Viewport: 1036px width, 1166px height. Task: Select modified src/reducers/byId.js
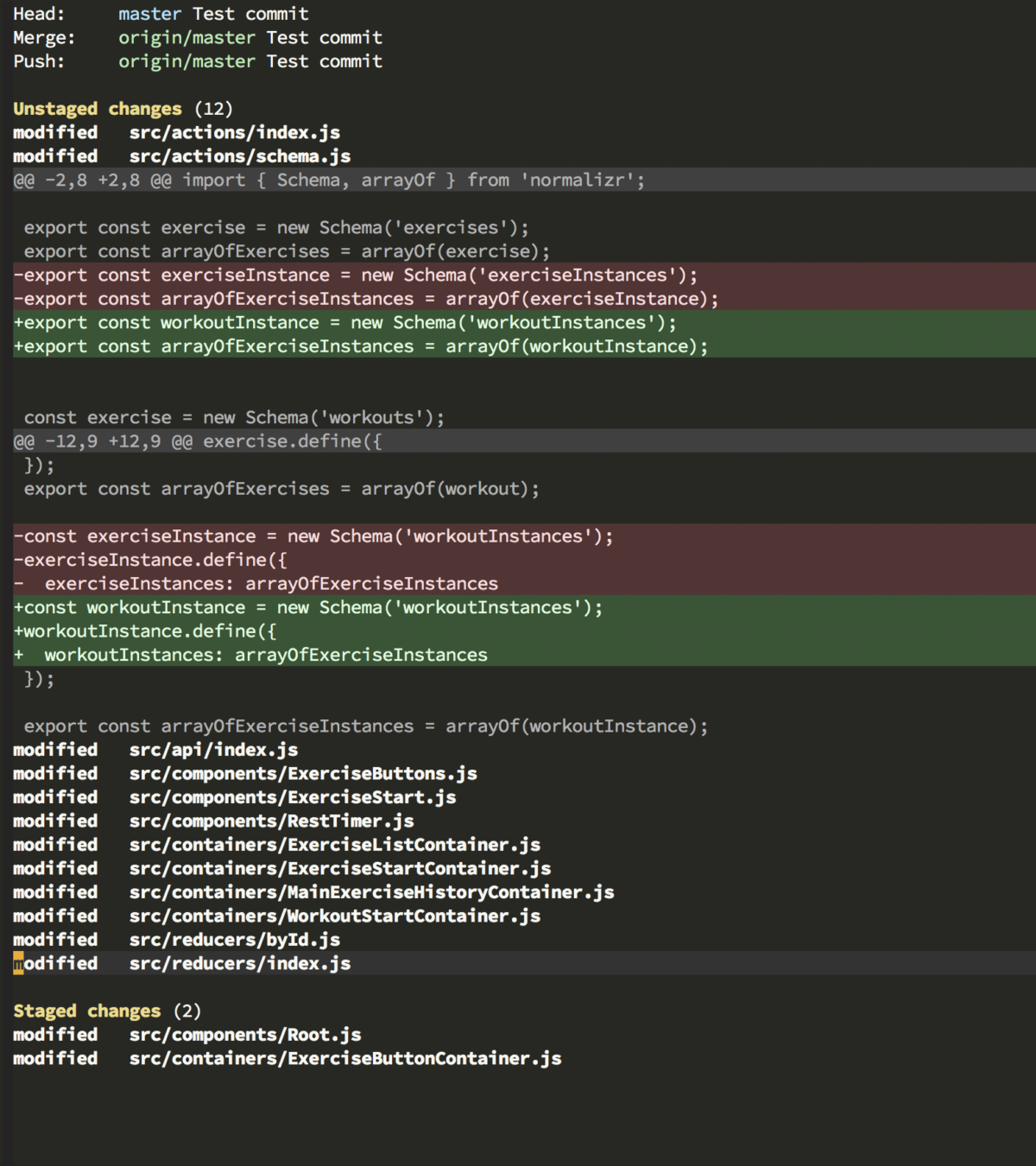(235, 939)
